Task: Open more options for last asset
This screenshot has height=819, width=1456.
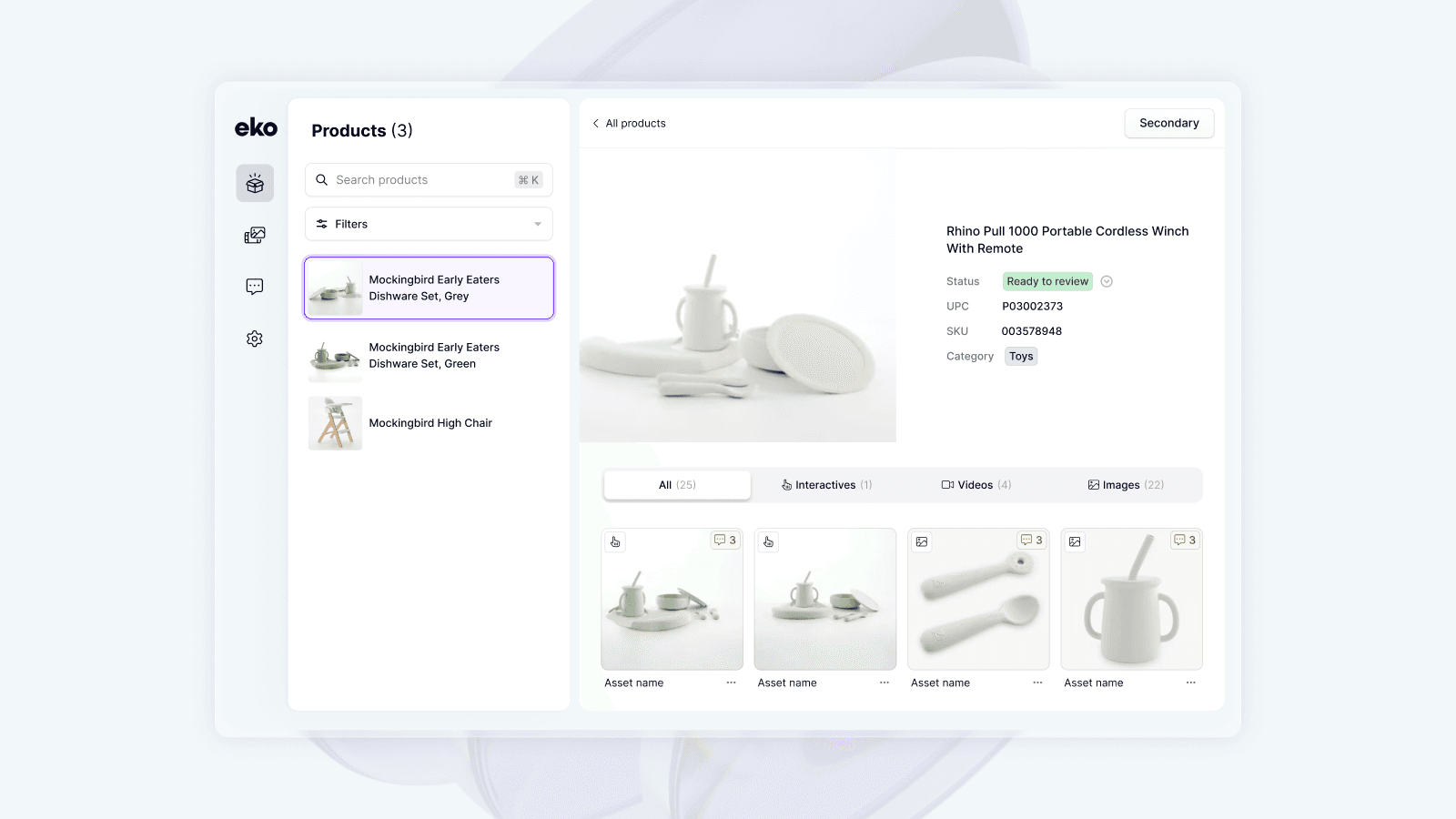Action: 1190,682
